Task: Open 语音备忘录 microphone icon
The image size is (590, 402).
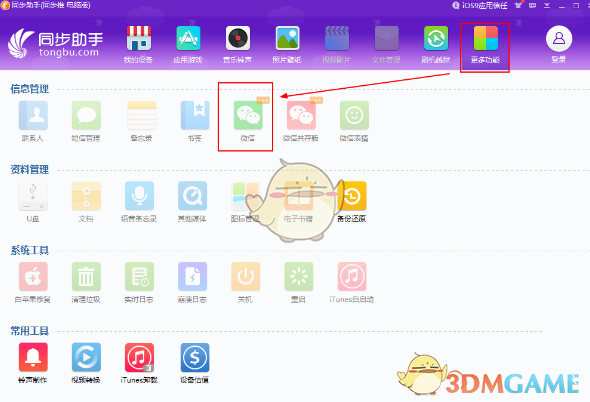Action: coord(139,196)
